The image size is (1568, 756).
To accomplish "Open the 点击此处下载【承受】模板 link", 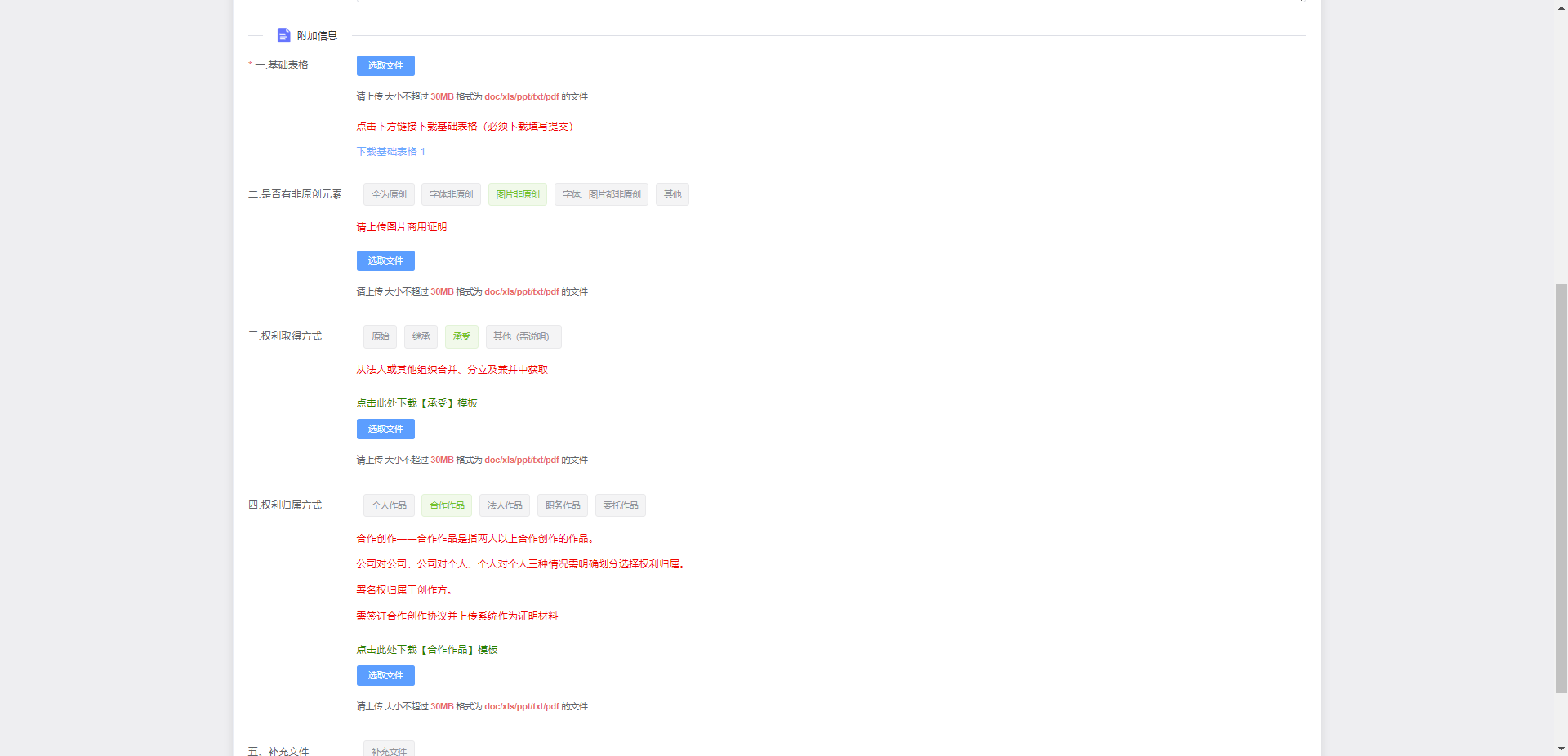I will (416, 402).
